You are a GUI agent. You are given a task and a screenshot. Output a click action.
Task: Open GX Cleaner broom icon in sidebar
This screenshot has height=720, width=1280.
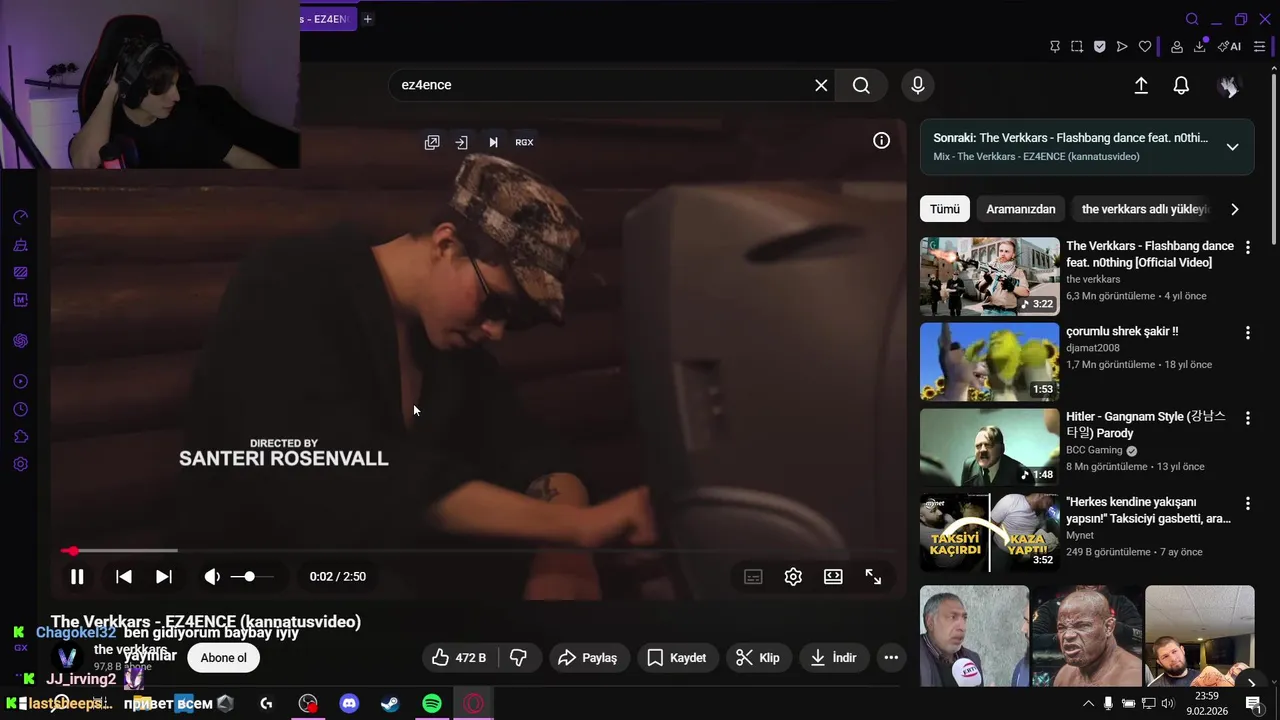[x=20, y=245]
